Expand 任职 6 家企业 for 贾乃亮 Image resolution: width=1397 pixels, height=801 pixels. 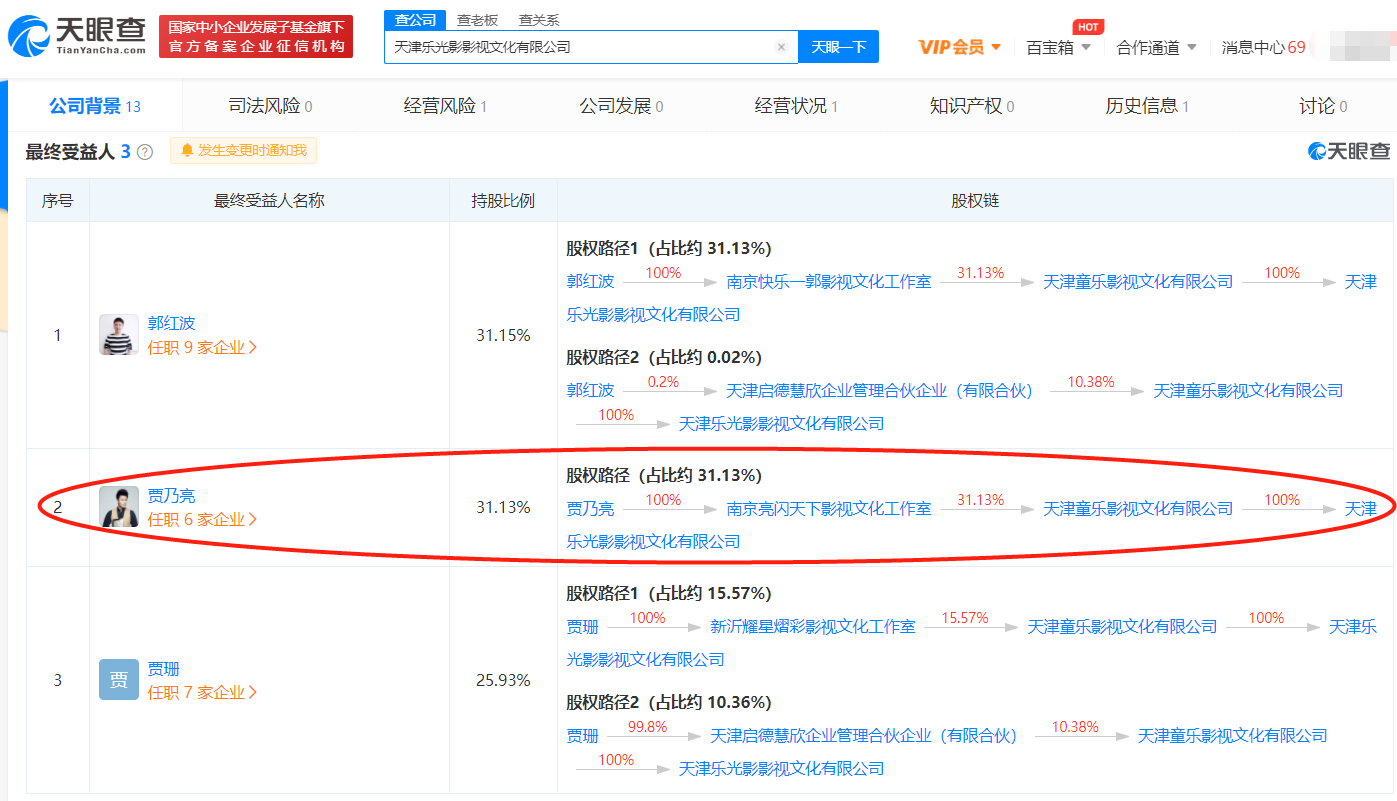[202, 519]
